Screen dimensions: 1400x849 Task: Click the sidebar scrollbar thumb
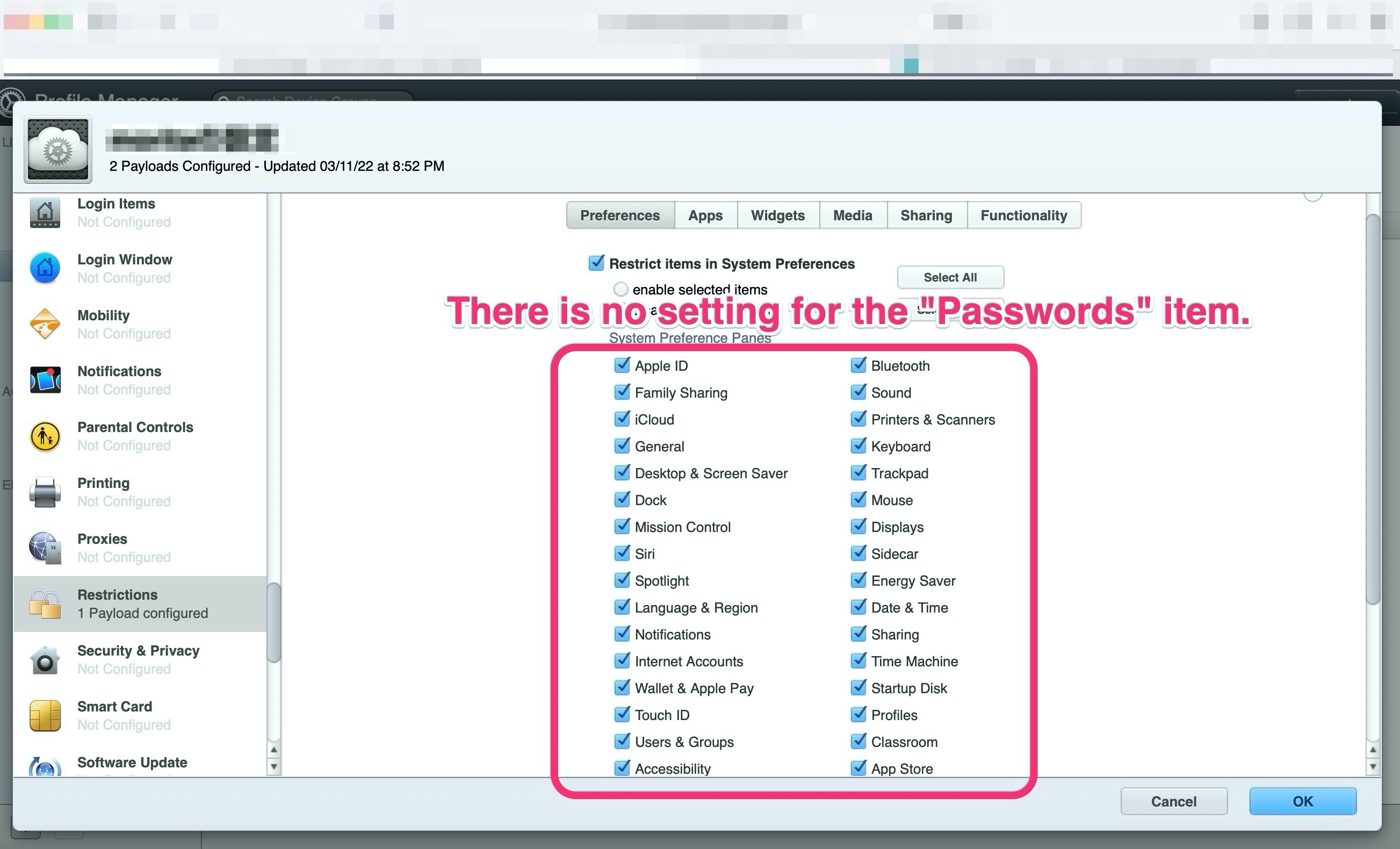coord(274,622)
